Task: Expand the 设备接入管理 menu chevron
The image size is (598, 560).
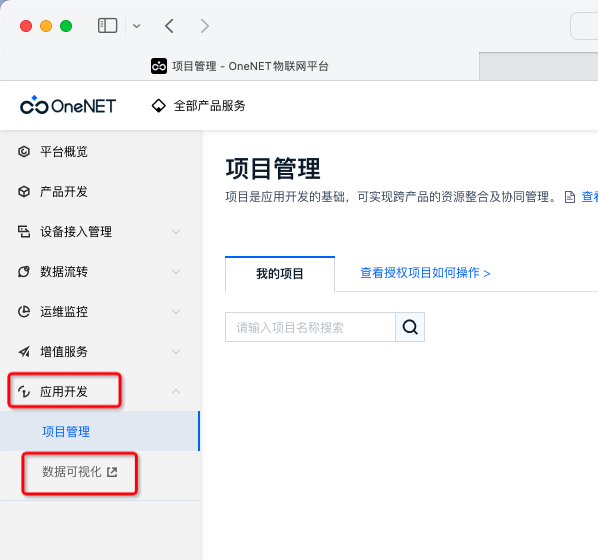Action: click(176, 232)
